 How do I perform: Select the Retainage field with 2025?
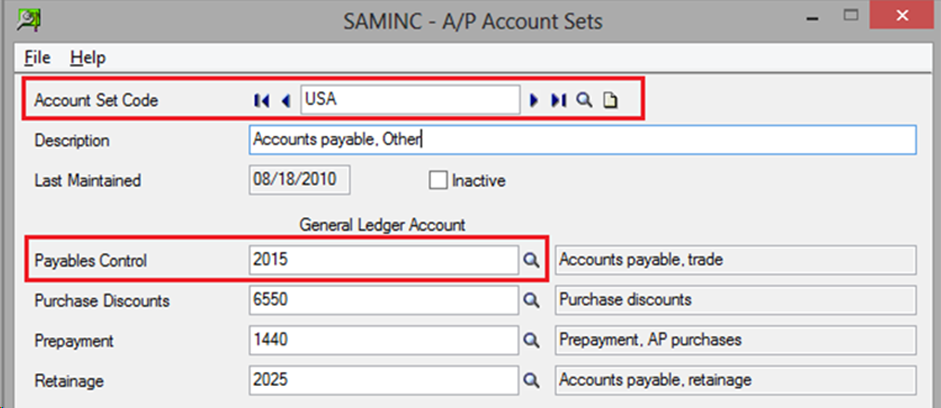click(383, 380)
